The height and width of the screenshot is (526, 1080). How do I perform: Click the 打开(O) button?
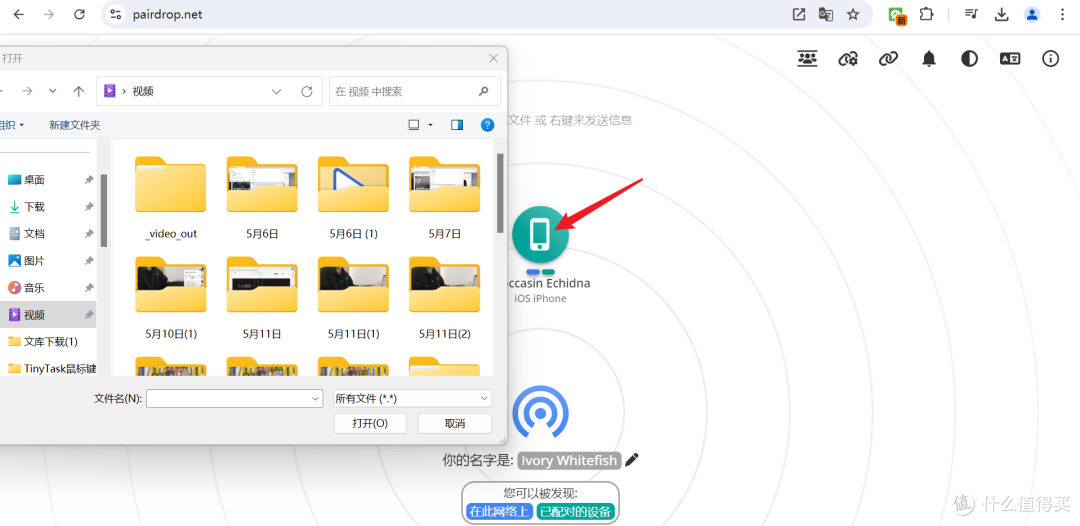click(x=370, y=423)
